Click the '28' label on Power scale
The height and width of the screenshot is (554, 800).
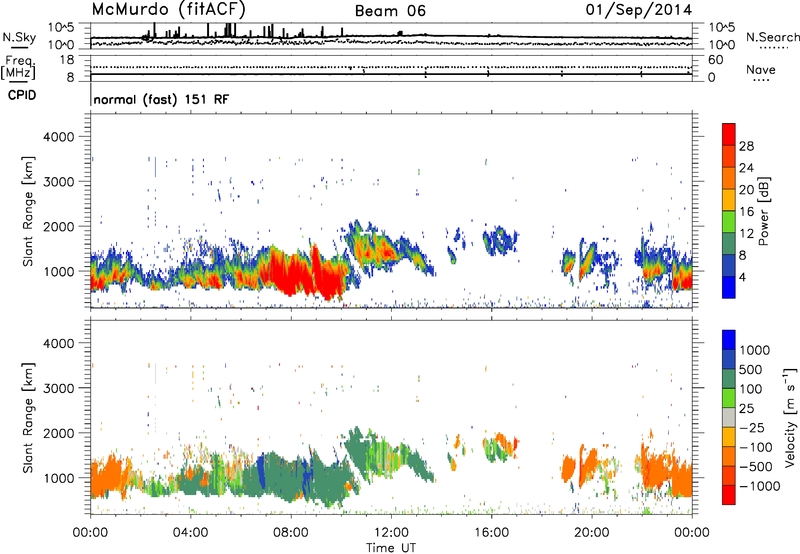[746, 146]
